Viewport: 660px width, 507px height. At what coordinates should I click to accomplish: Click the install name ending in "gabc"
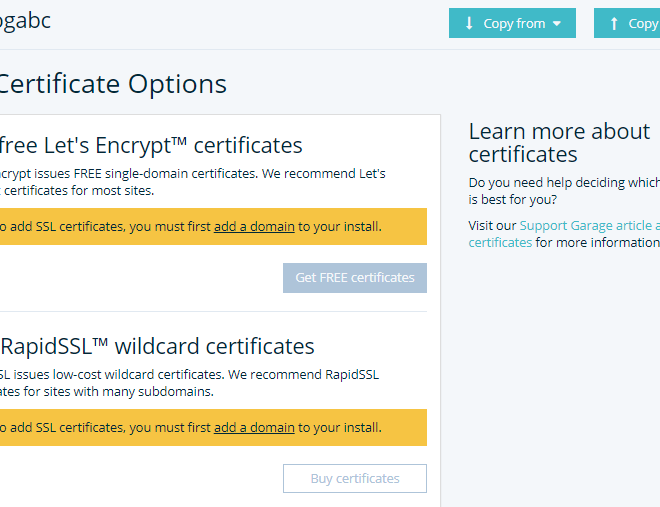click(x=25, y=20)
